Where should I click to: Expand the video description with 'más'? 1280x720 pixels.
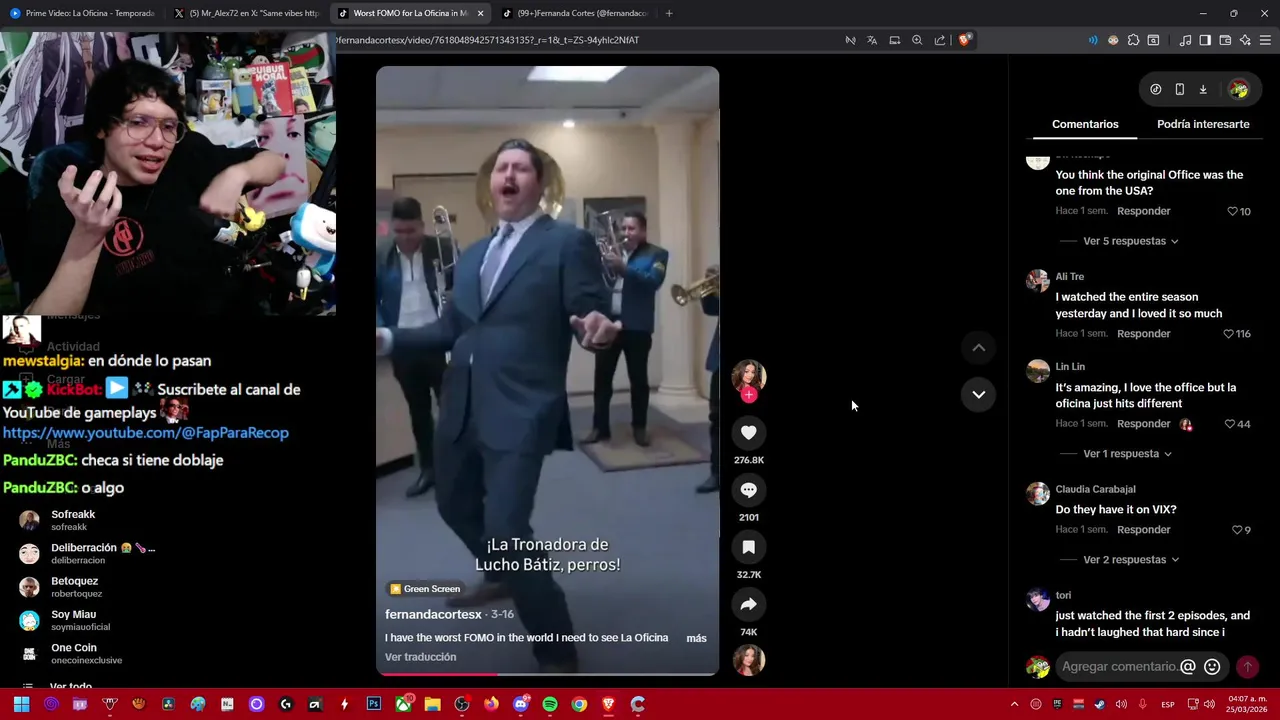click(696, 638)
